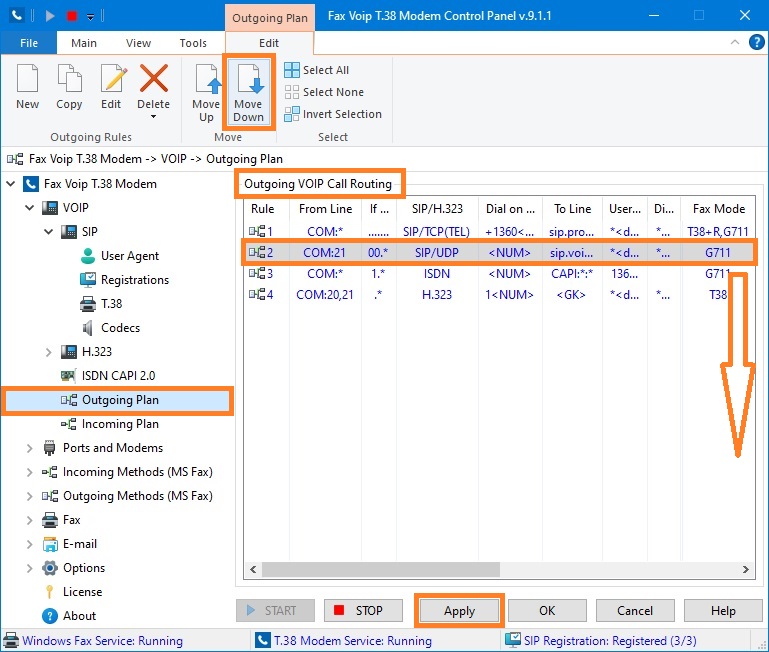Click the red stop icon in quick access toolbar
Image resolution: width=769 pixels, height=652 pixels.
[72, 16]
